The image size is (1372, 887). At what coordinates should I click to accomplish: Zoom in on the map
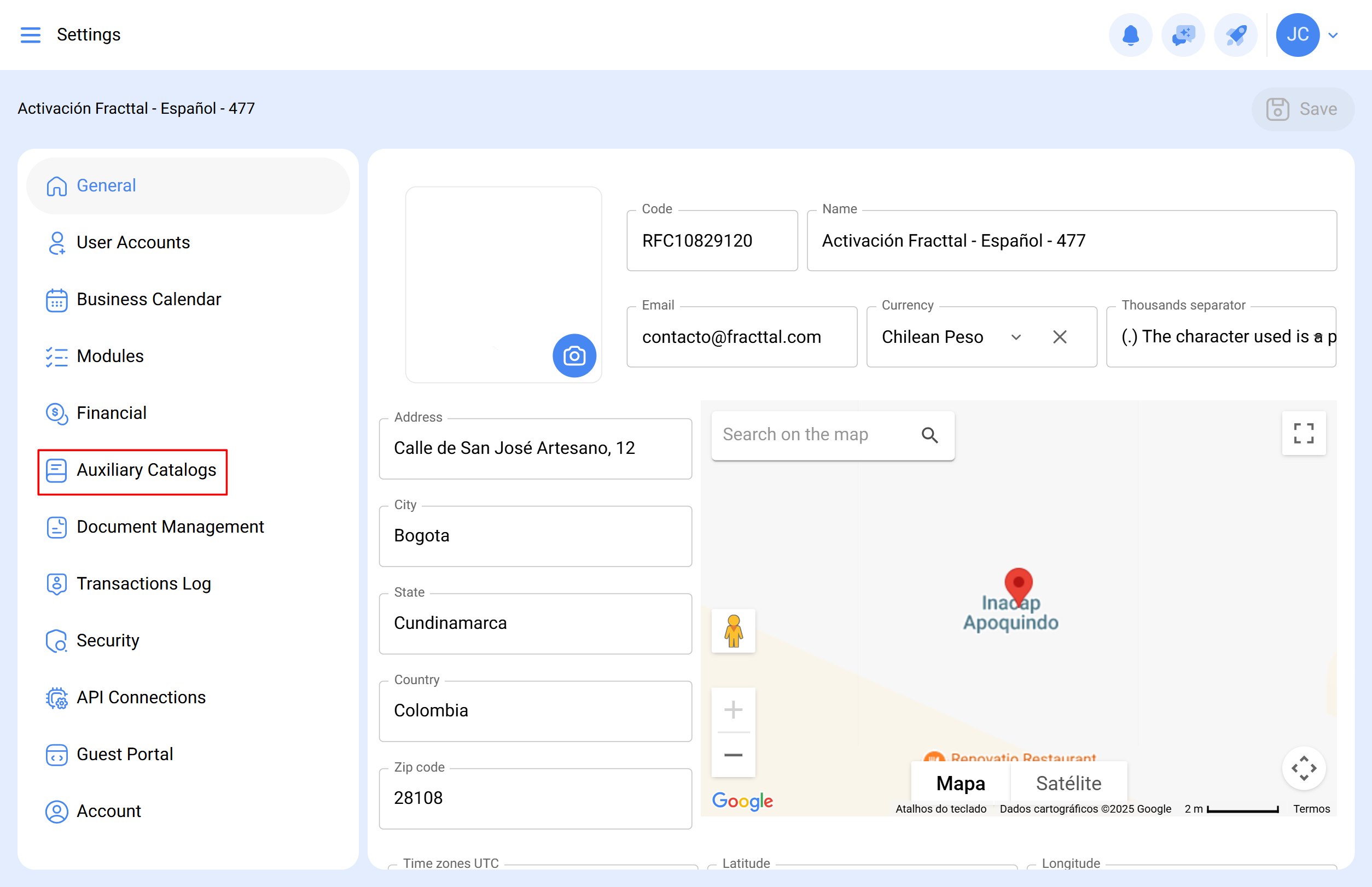click(x=733, y=710)
